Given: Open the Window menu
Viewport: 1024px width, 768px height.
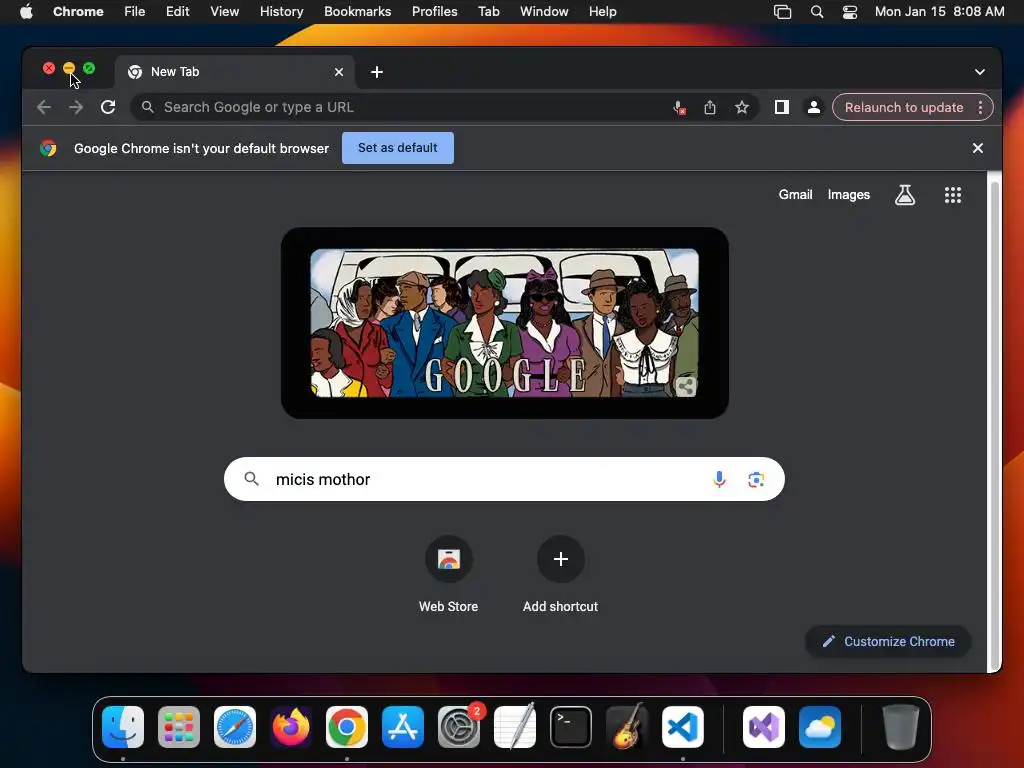Looking at the screenshot, I should point(544,12).
